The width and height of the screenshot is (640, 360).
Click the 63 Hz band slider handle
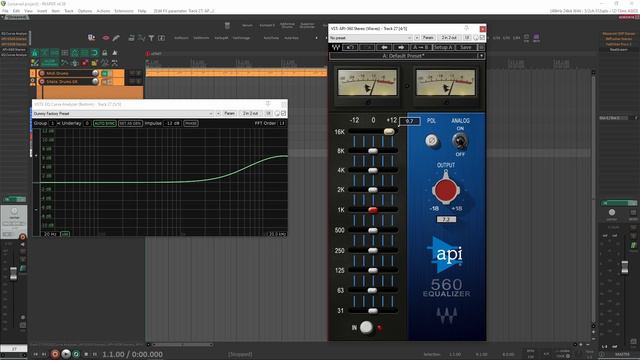372,290
